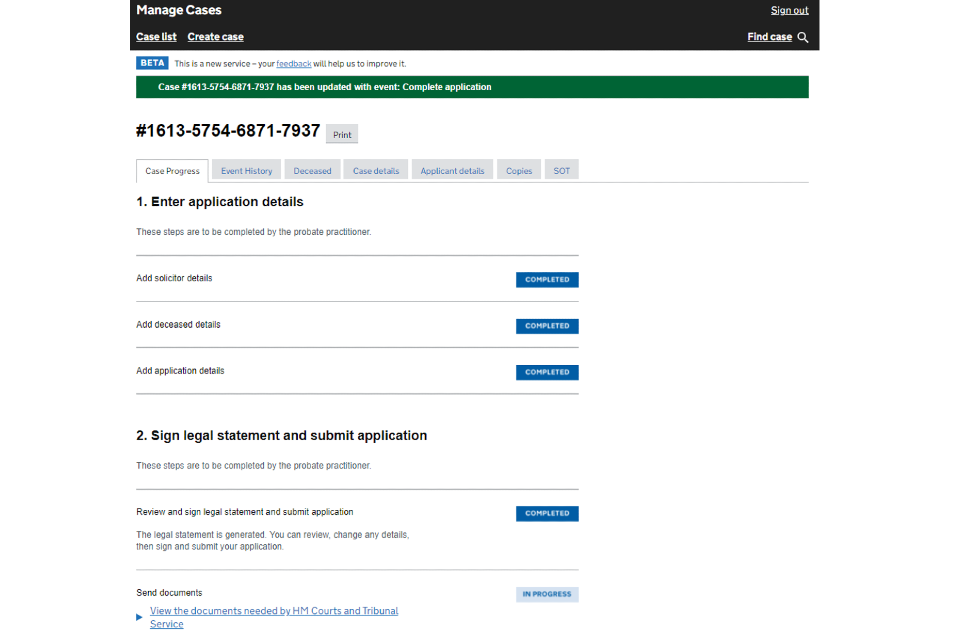Select the Case Progress tab
Viewport: 960px width, 640px height.
tap(172, 171)
